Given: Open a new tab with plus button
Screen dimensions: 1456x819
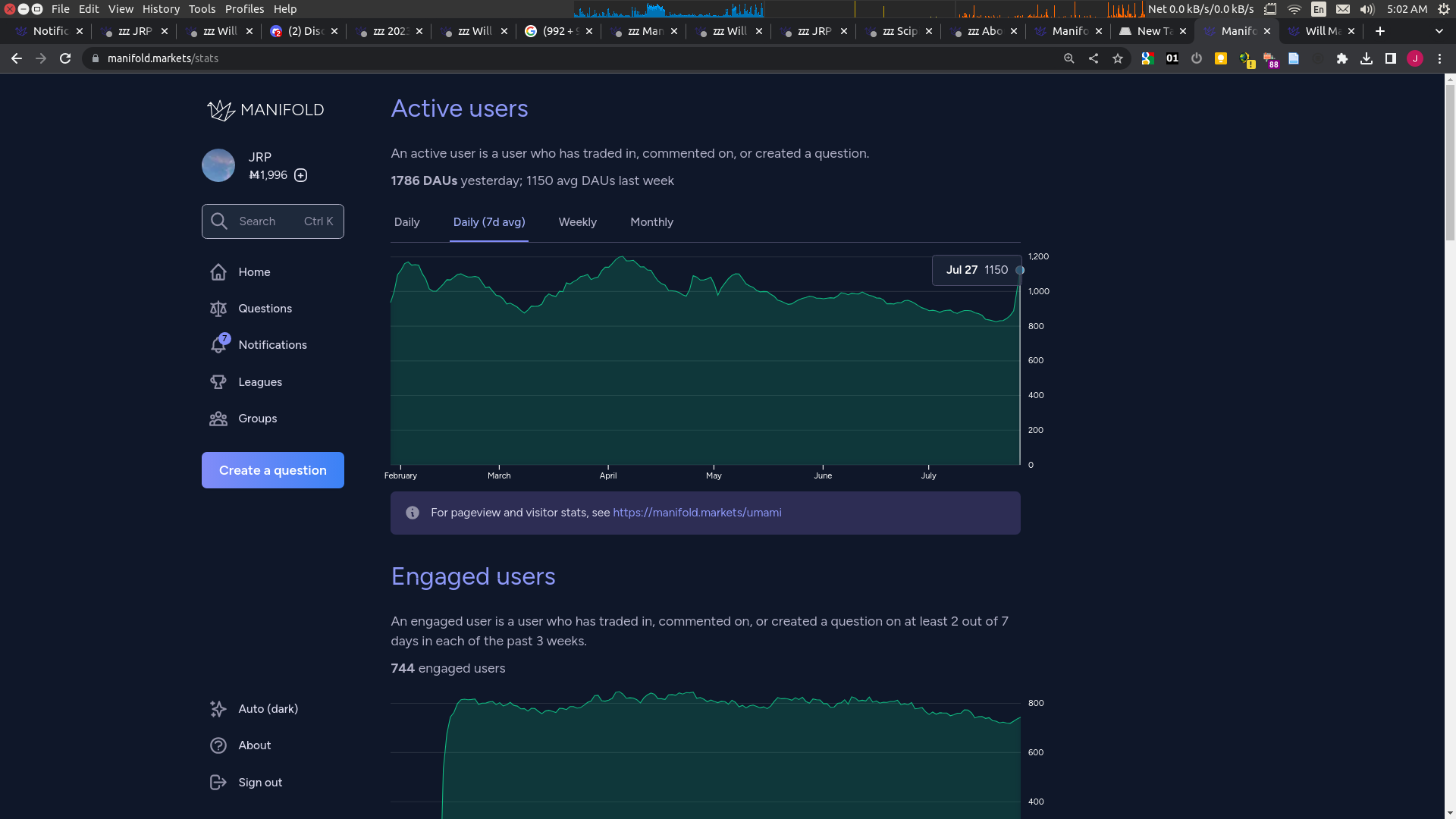Looking at the screenshot, I should (1380, 31).
